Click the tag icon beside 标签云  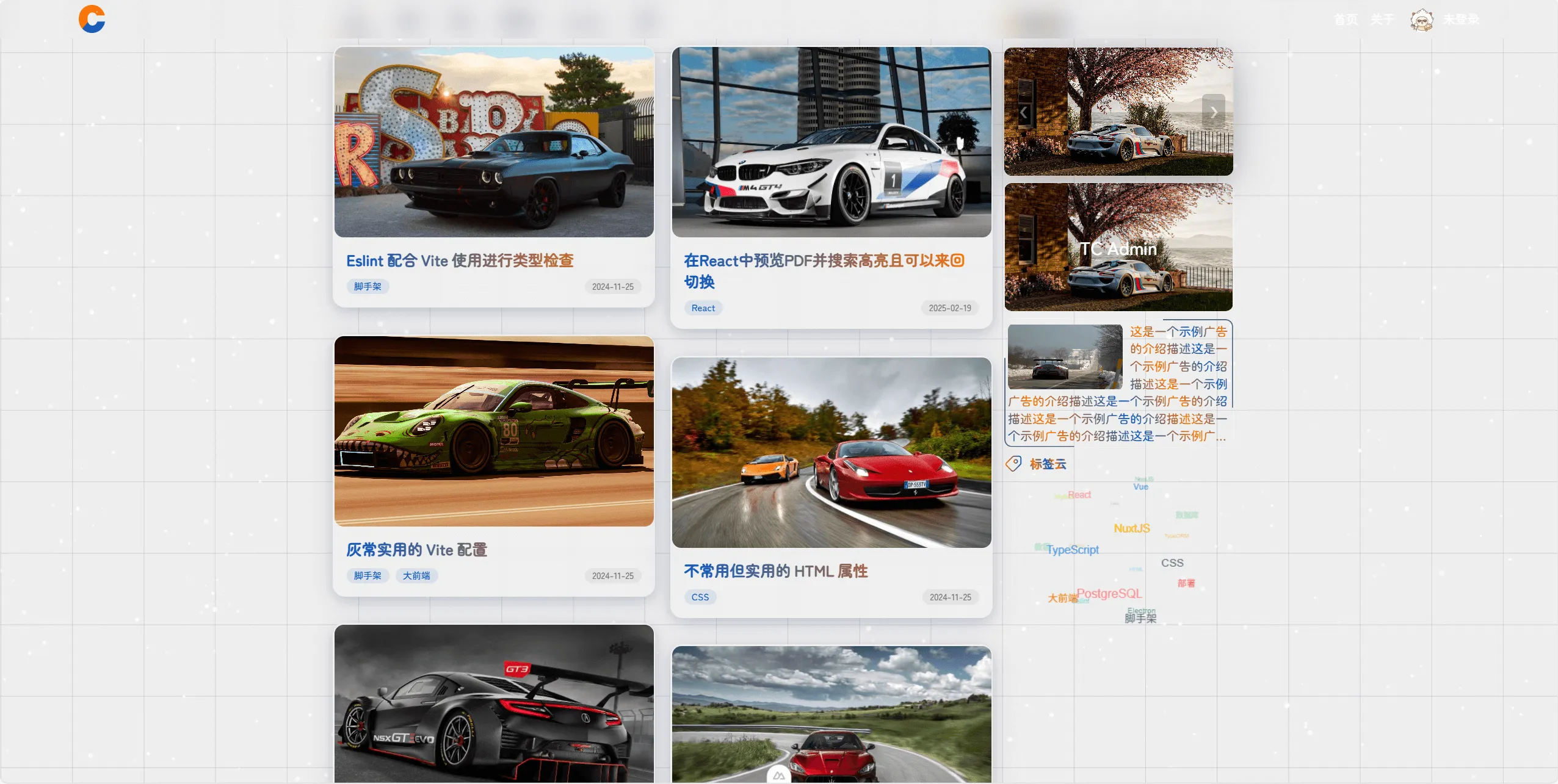point(1013,464)
